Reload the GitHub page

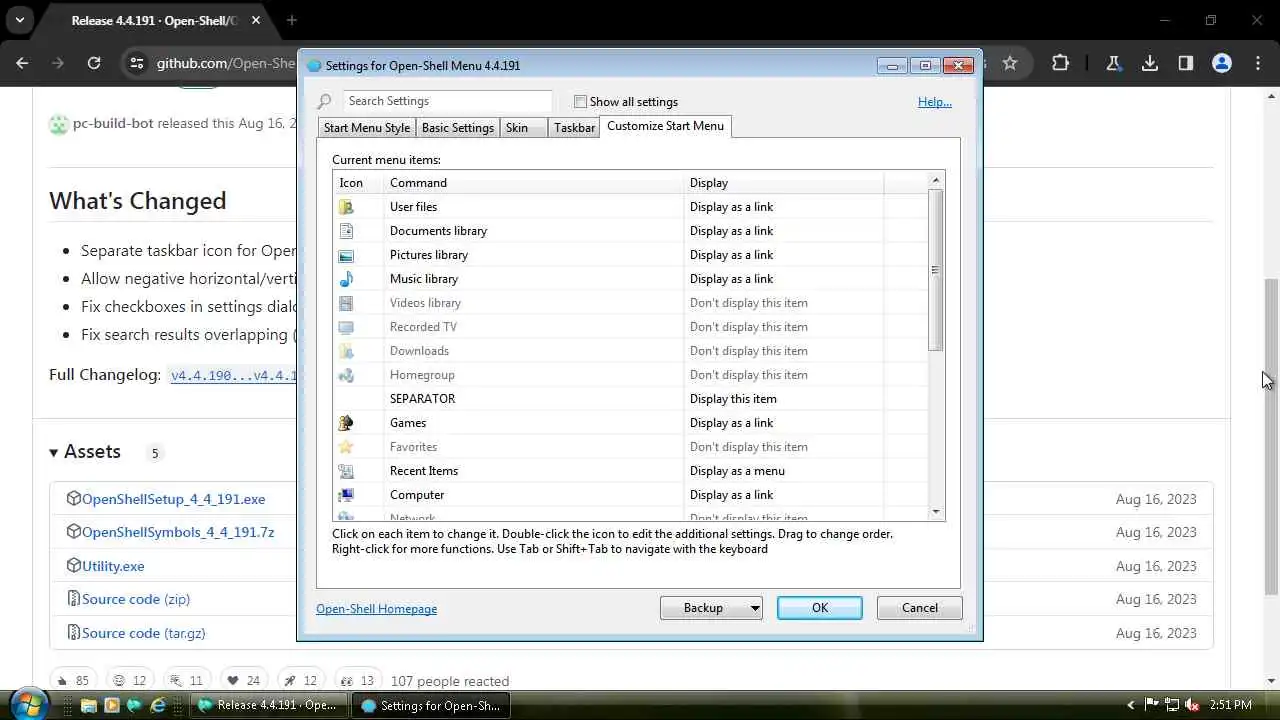[x=94, y=63]
